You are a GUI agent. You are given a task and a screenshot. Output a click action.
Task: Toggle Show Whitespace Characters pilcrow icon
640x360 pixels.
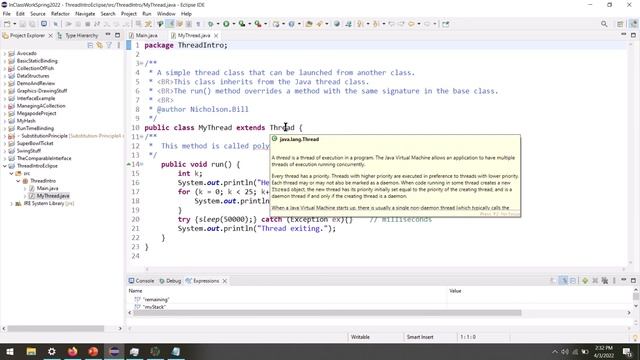tap(198, 24)
